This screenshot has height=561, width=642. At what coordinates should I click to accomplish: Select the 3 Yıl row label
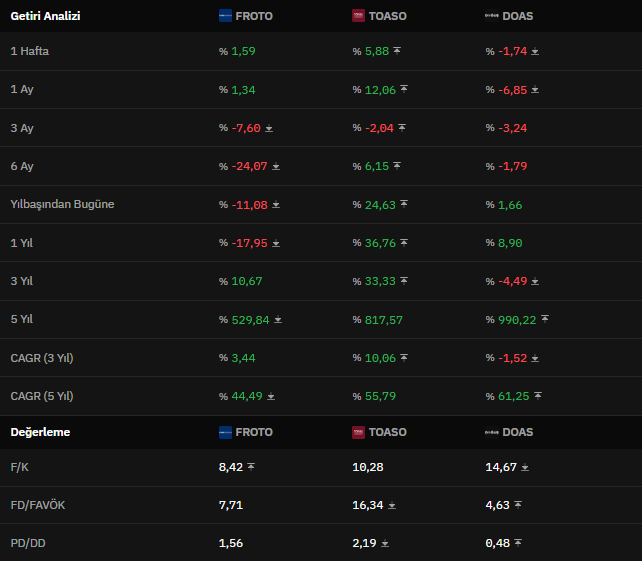tap(22, 281)
